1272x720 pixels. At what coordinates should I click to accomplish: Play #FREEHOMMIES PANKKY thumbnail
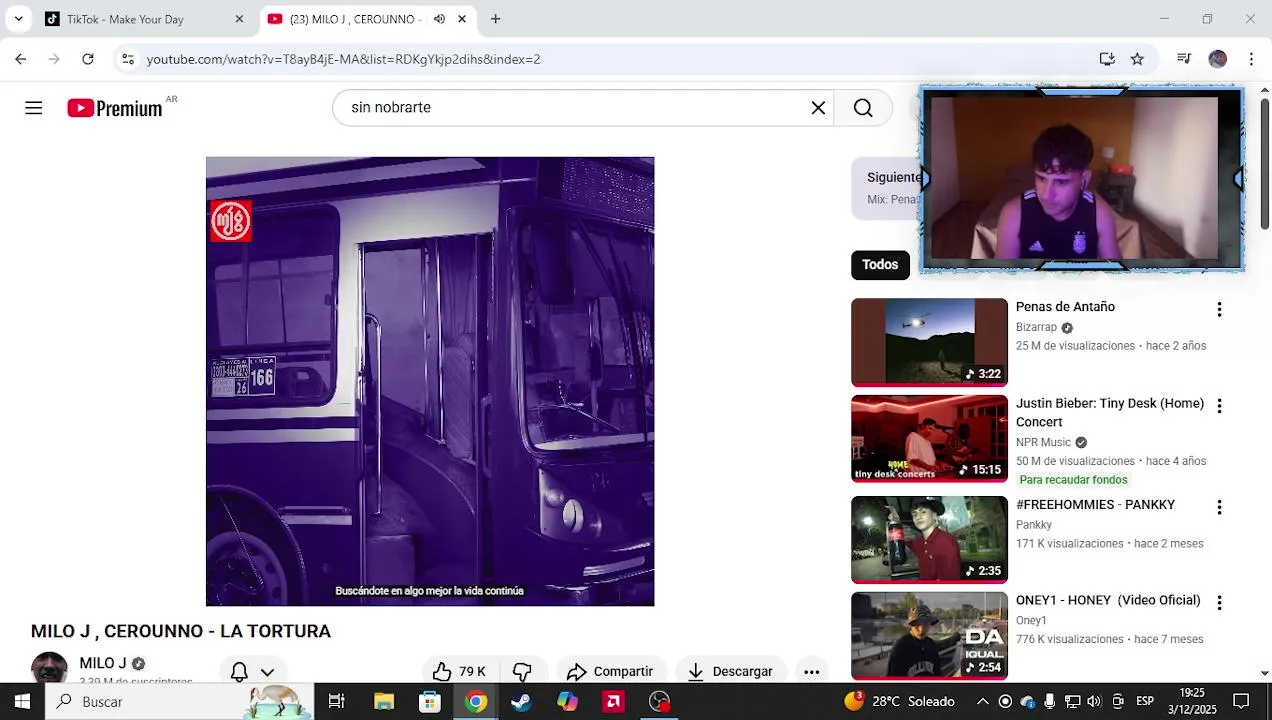[929, 540]
